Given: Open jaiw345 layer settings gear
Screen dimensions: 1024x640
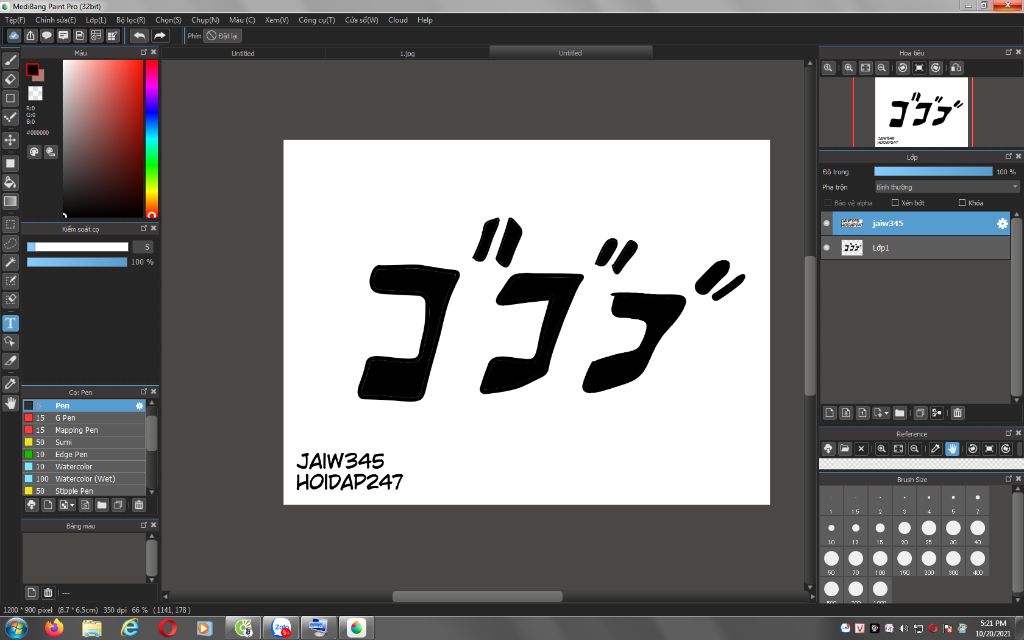Looking at the screenshot, I should [1002, 223].
